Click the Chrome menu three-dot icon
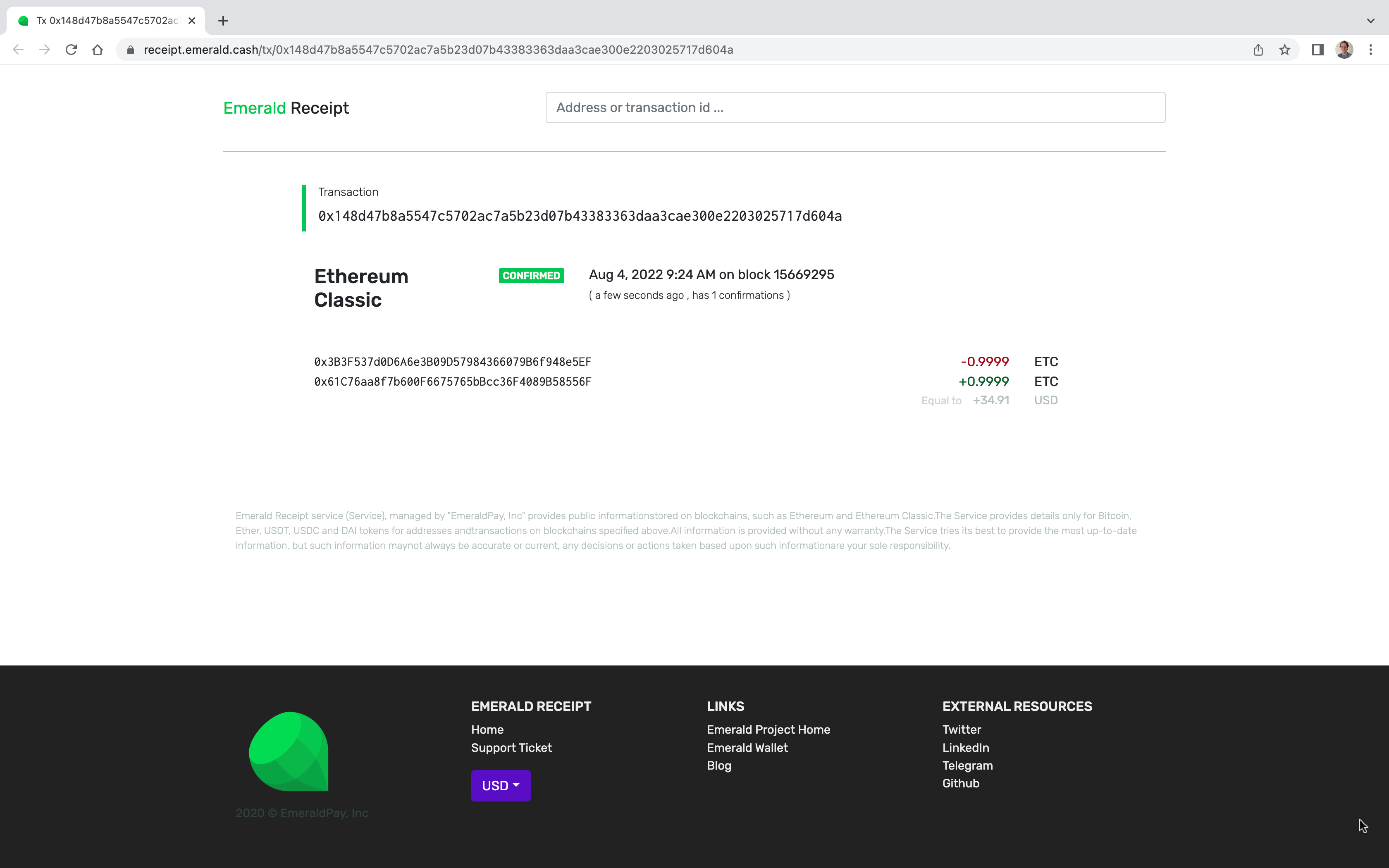Image resolution: width=1389 pixels, height=868 pixels. tap(1371, 49)
